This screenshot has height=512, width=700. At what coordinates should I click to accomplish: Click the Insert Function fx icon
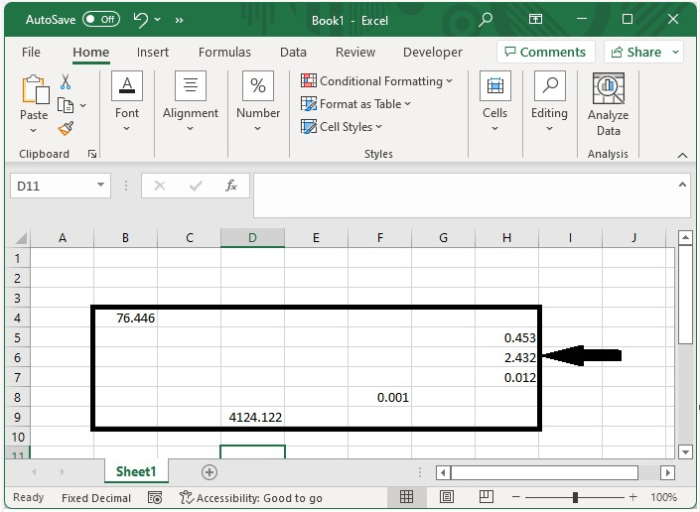pos(231,186)
